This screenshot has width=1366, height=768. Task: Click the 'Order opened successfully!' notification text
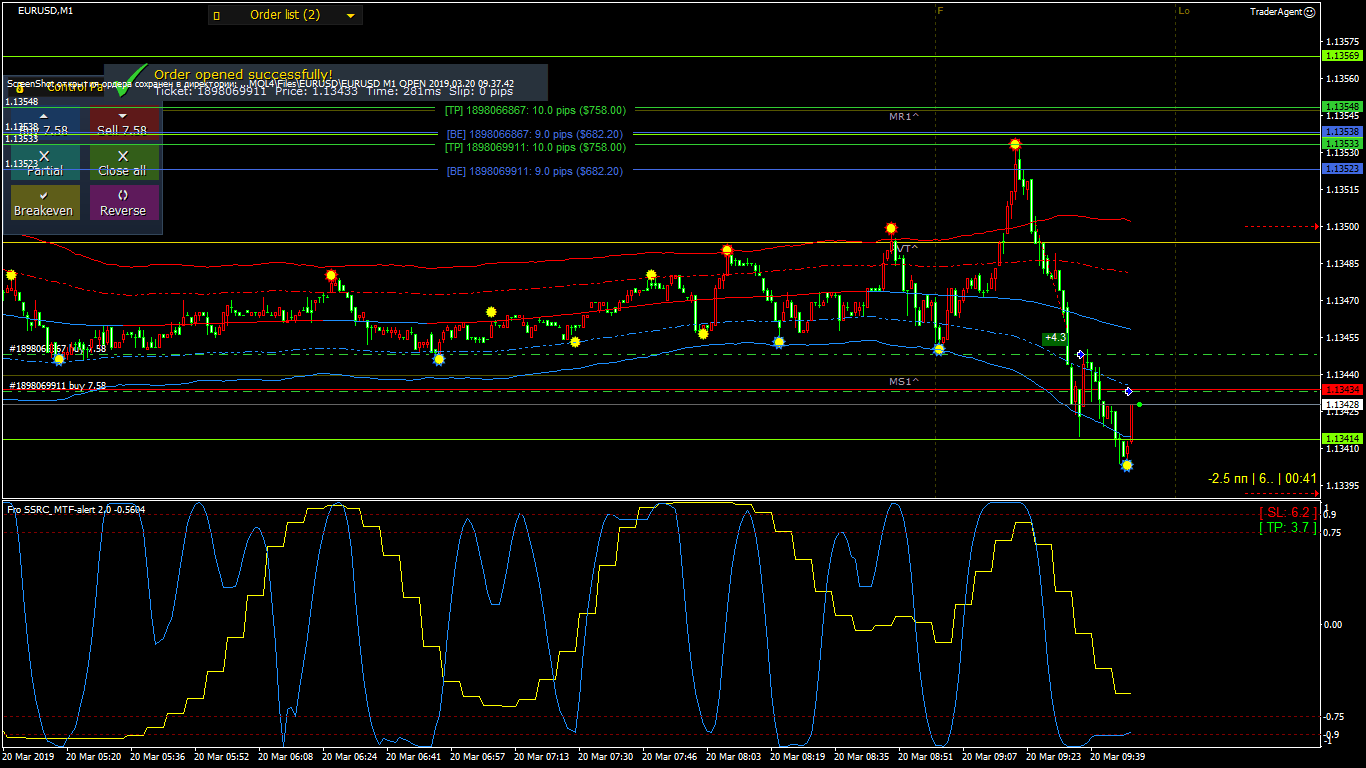pyautogui.click(x=243, y=74)
